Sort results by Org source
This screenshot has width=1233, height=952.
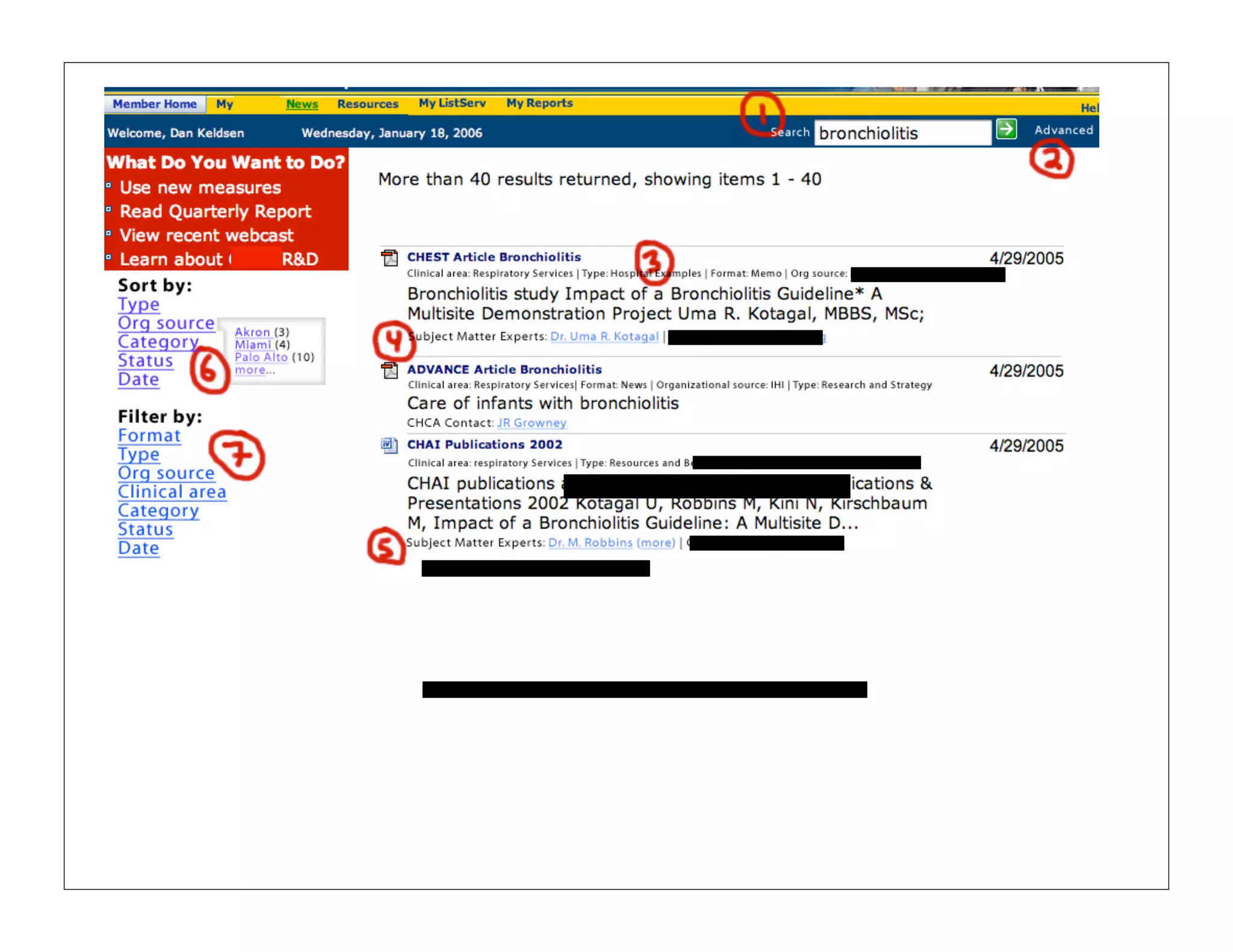tap(166, 323)
